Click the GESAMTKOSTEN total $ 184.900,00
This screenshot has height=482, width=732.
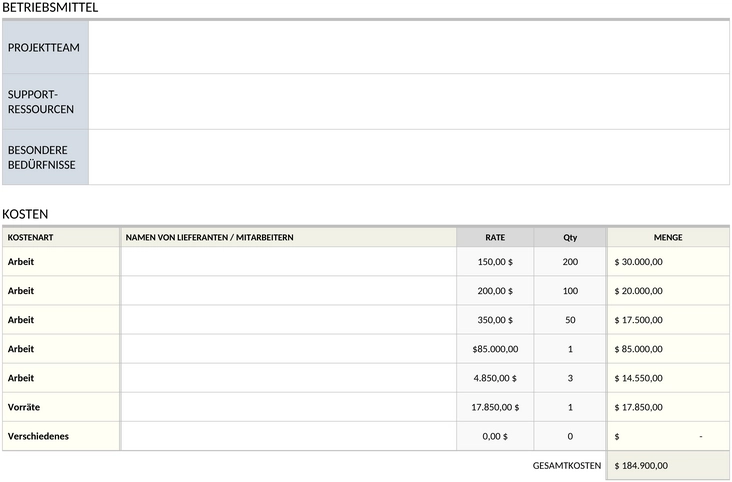click(x=668, y=466)
